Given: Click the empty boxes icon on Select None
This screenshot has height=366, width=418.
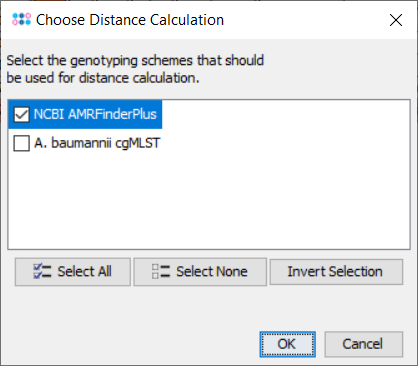Looking at the screenshot, I should 161,271.
